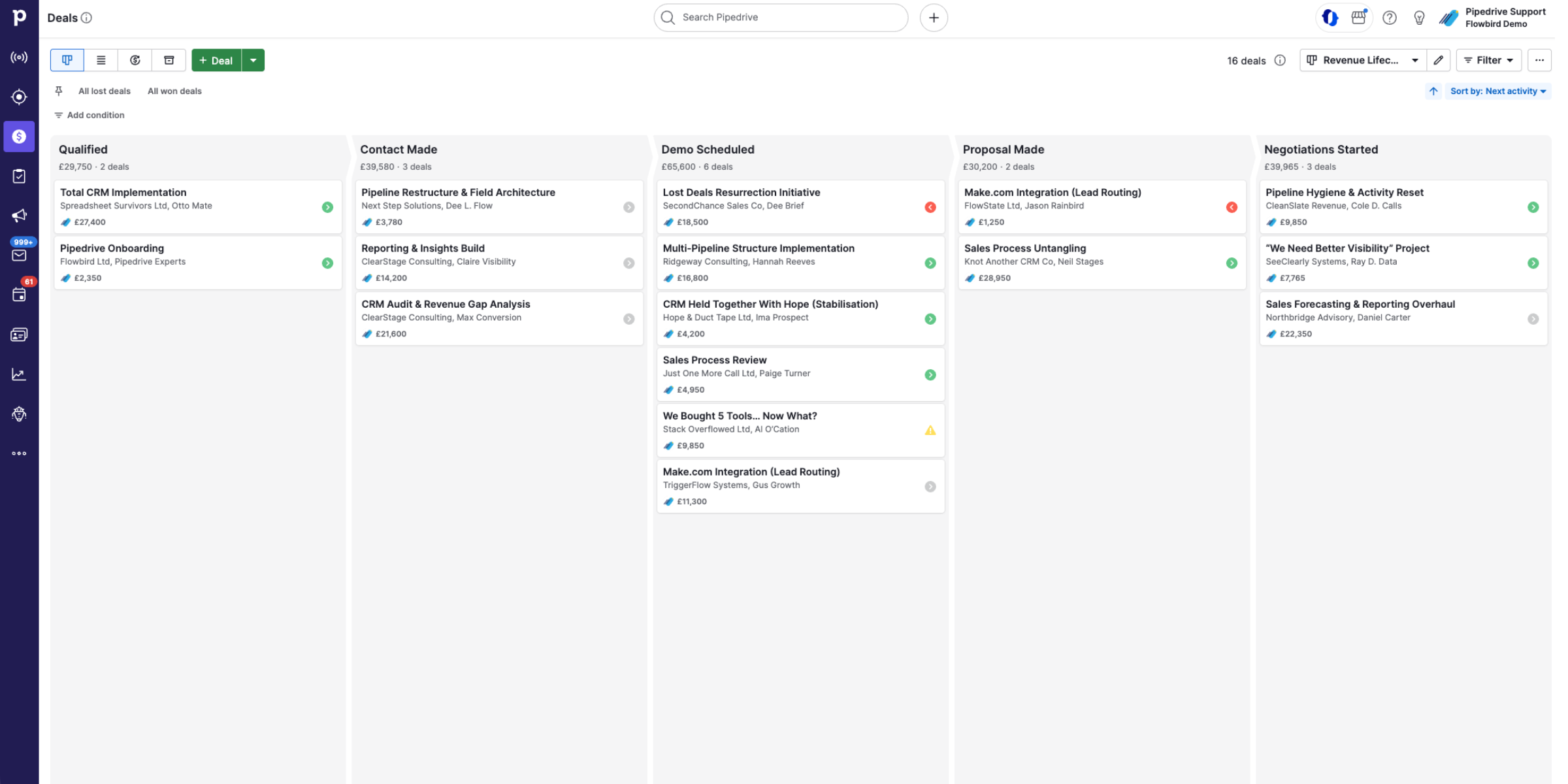The image size is (1568, 784).
Task: Open the three-dot options menu near Filter
Action: coord(1539,59)
